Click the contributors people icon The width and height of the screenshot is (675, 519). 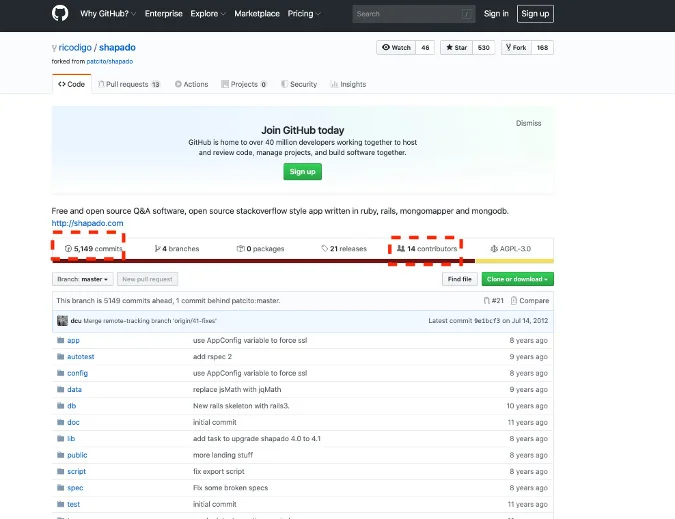[x=401, y=248]
